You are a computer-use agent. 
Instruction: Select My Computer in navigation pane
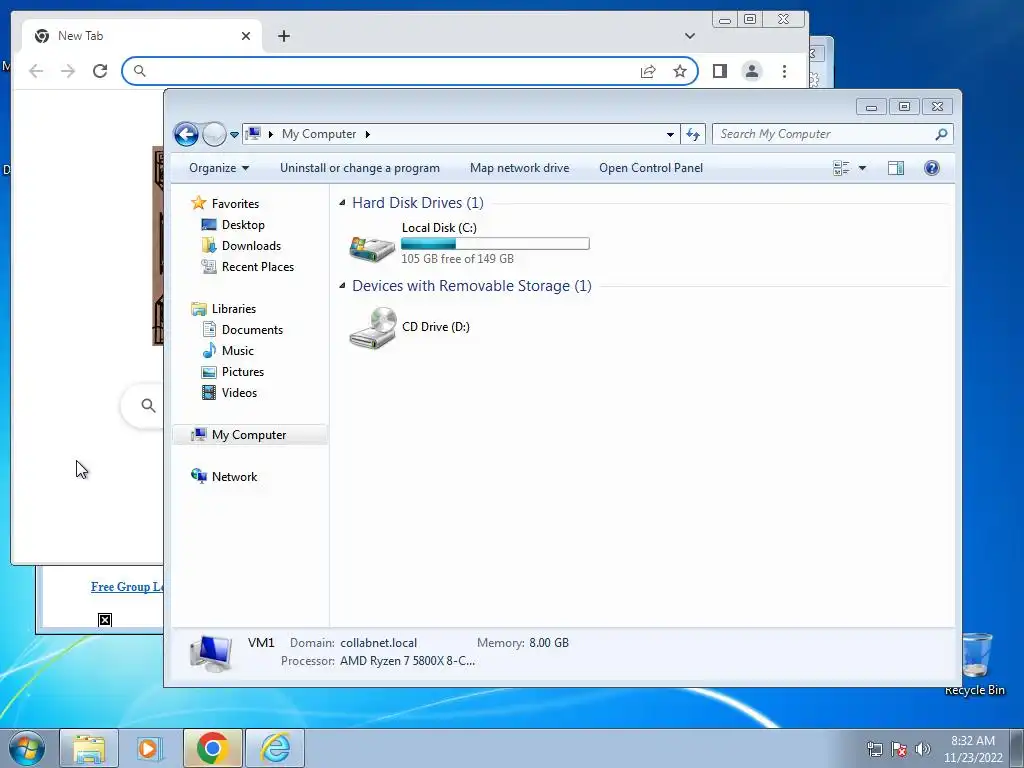(x=250, y=435)
